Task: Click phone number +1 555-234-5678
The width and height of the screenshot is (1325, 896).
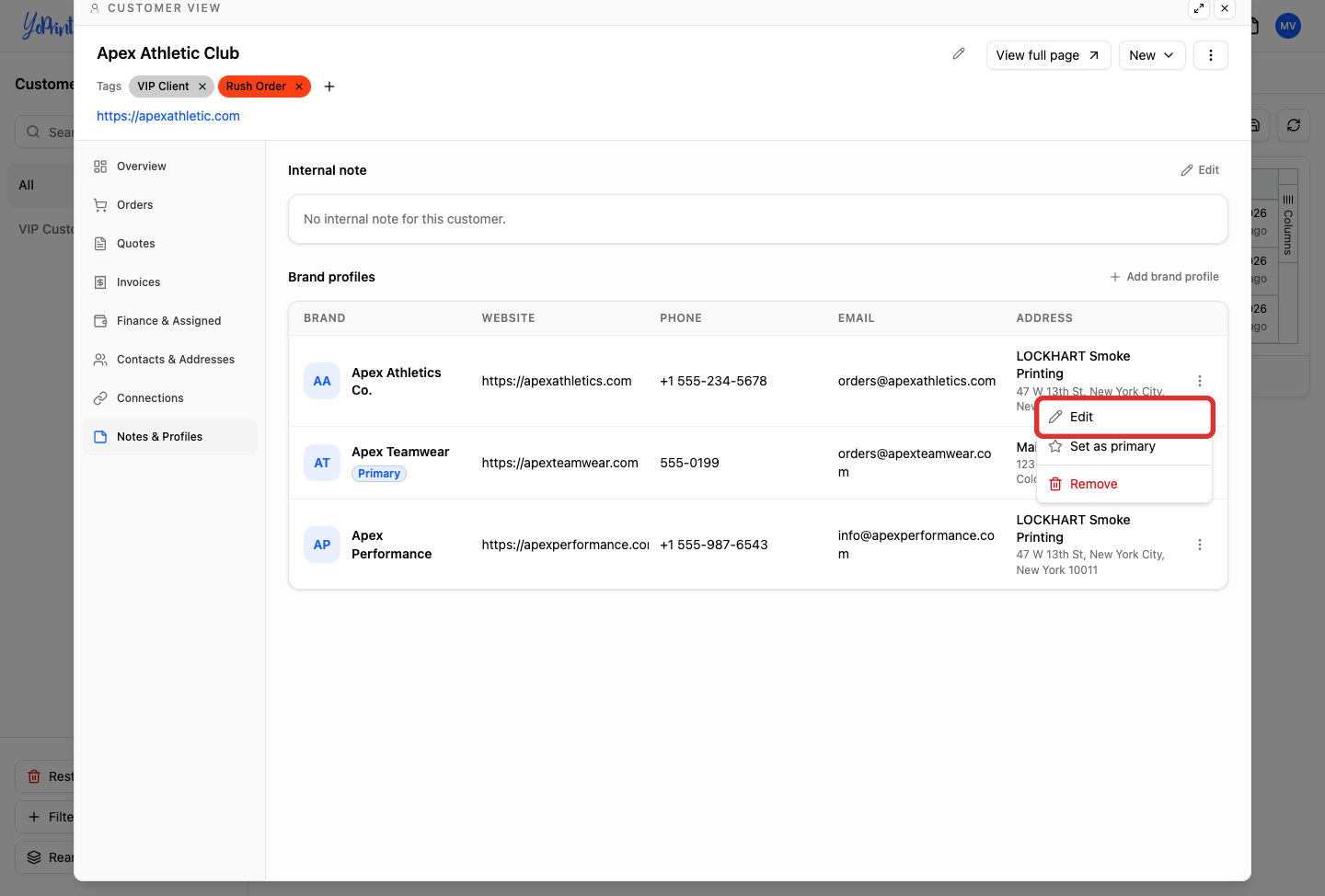Action: point(713,381)
